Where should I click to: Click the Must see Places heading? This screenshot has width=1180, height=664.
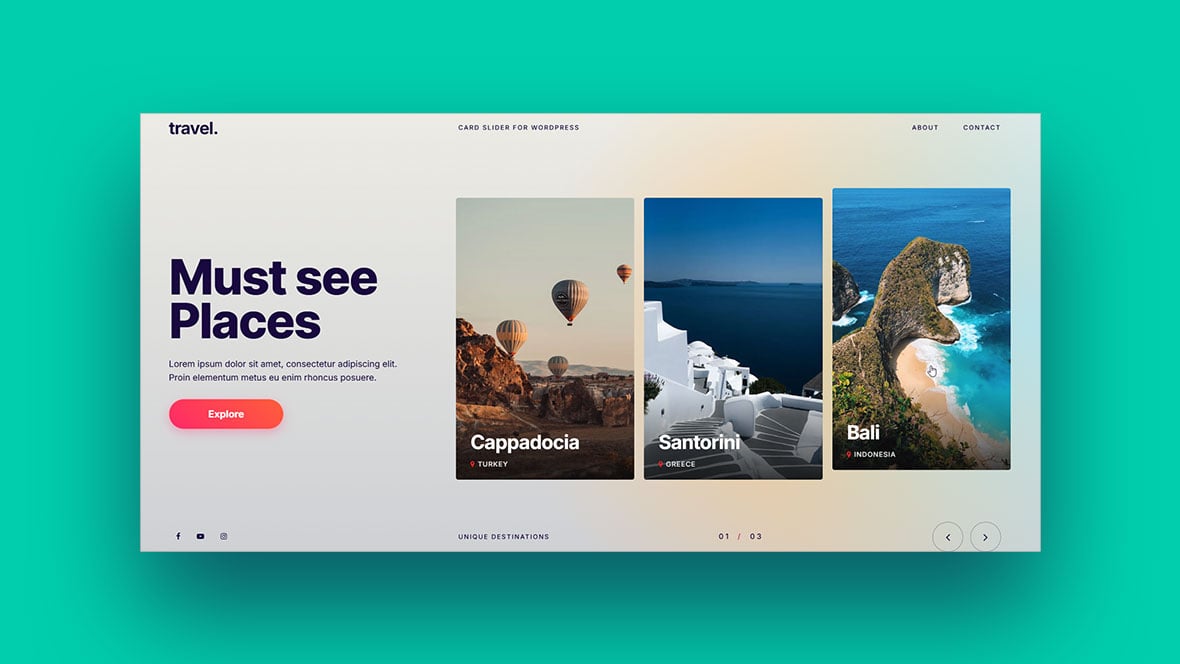point(273,300)
